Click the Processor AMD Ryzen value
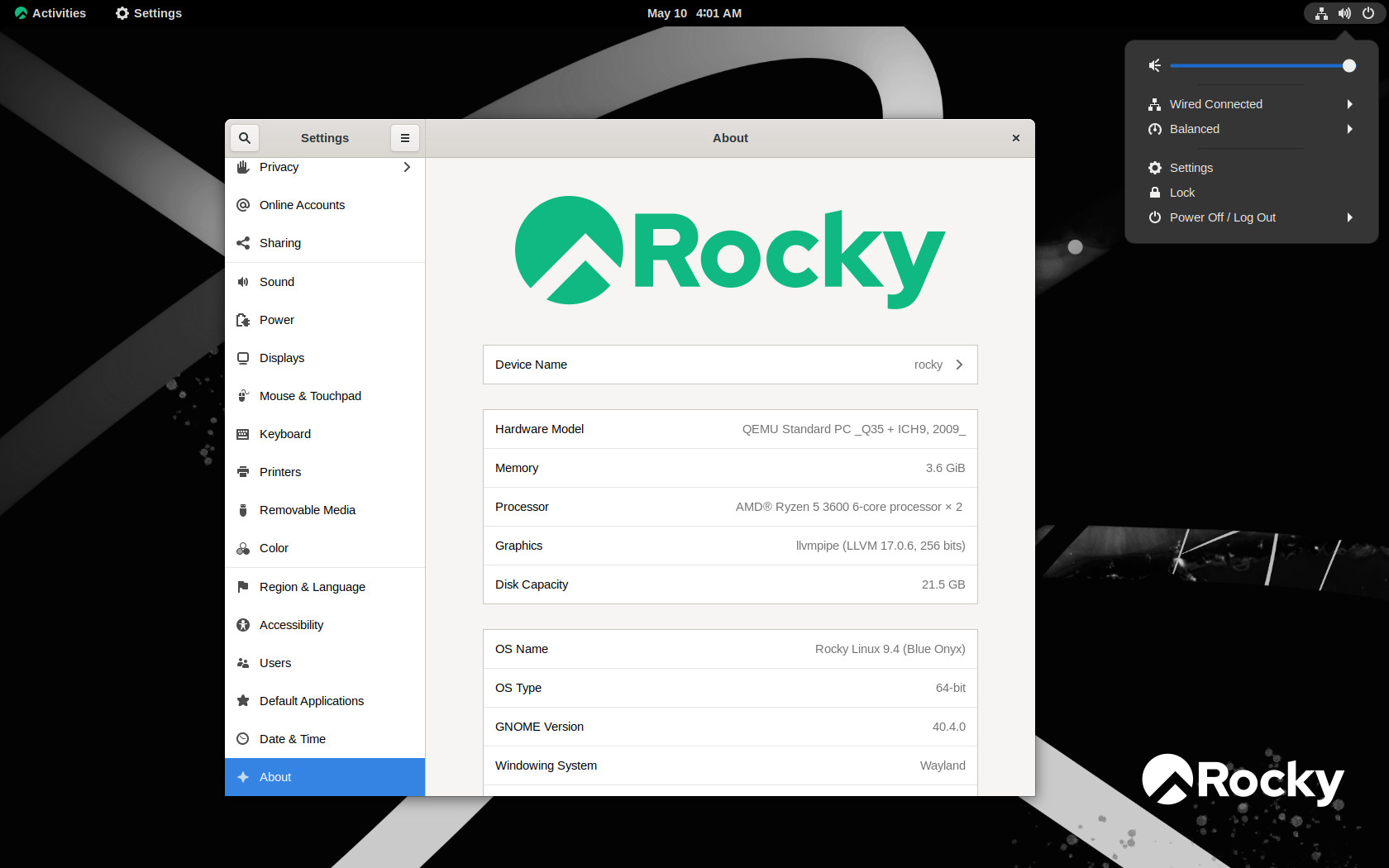The width and height of the screenshot is (1389, 868). click(x=849, y=507)
